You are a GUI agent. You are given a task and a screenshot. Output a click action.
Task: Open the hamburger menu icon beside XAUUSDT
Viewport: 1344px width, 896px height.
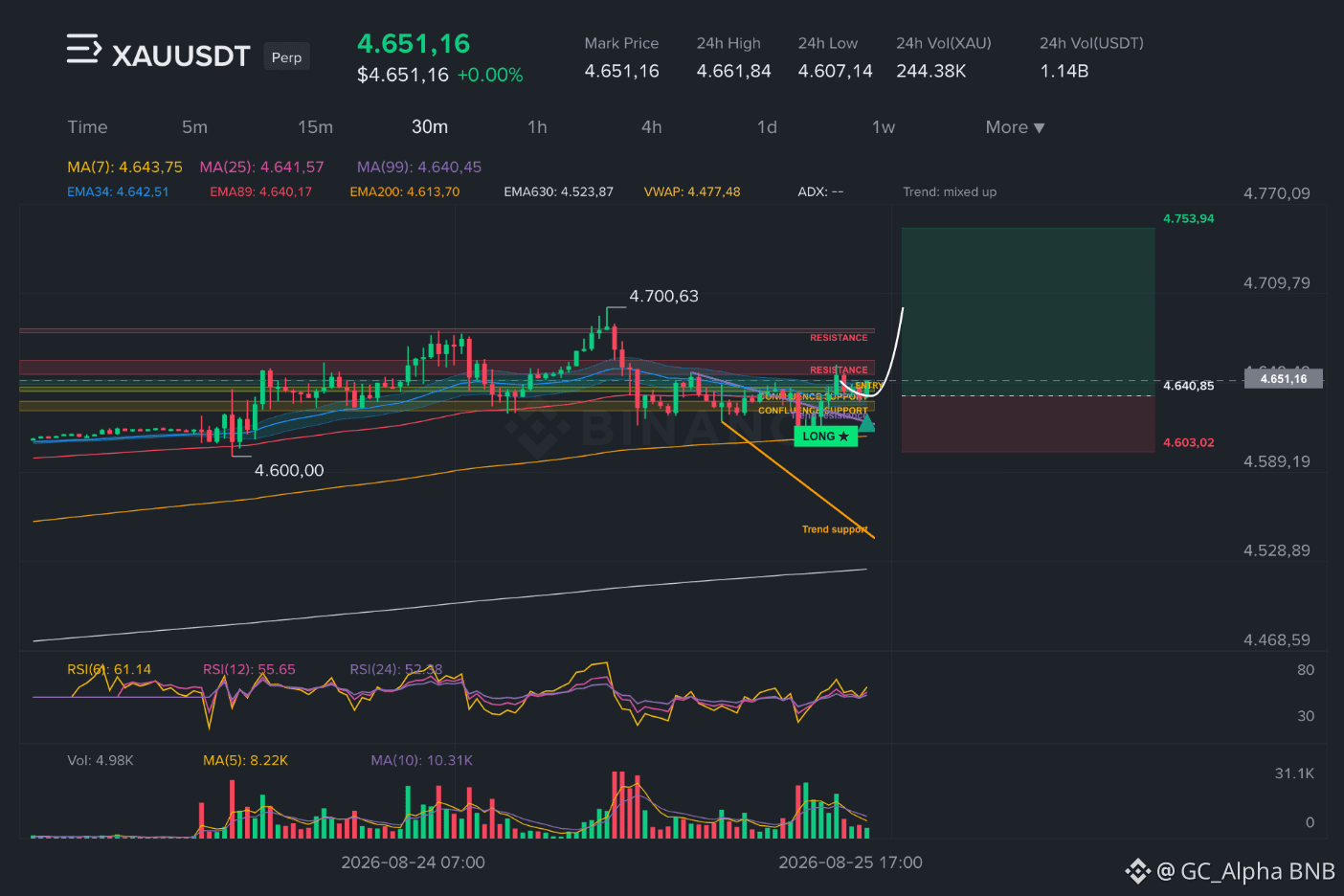tap(83, 49)
